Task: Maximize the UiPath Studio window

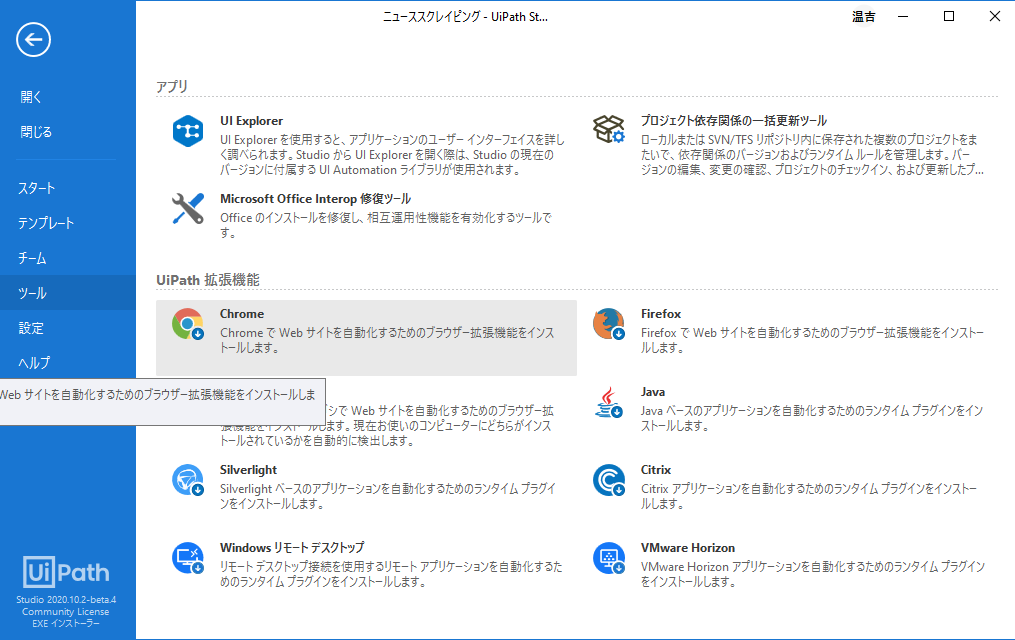Action: tap(949, 17)
